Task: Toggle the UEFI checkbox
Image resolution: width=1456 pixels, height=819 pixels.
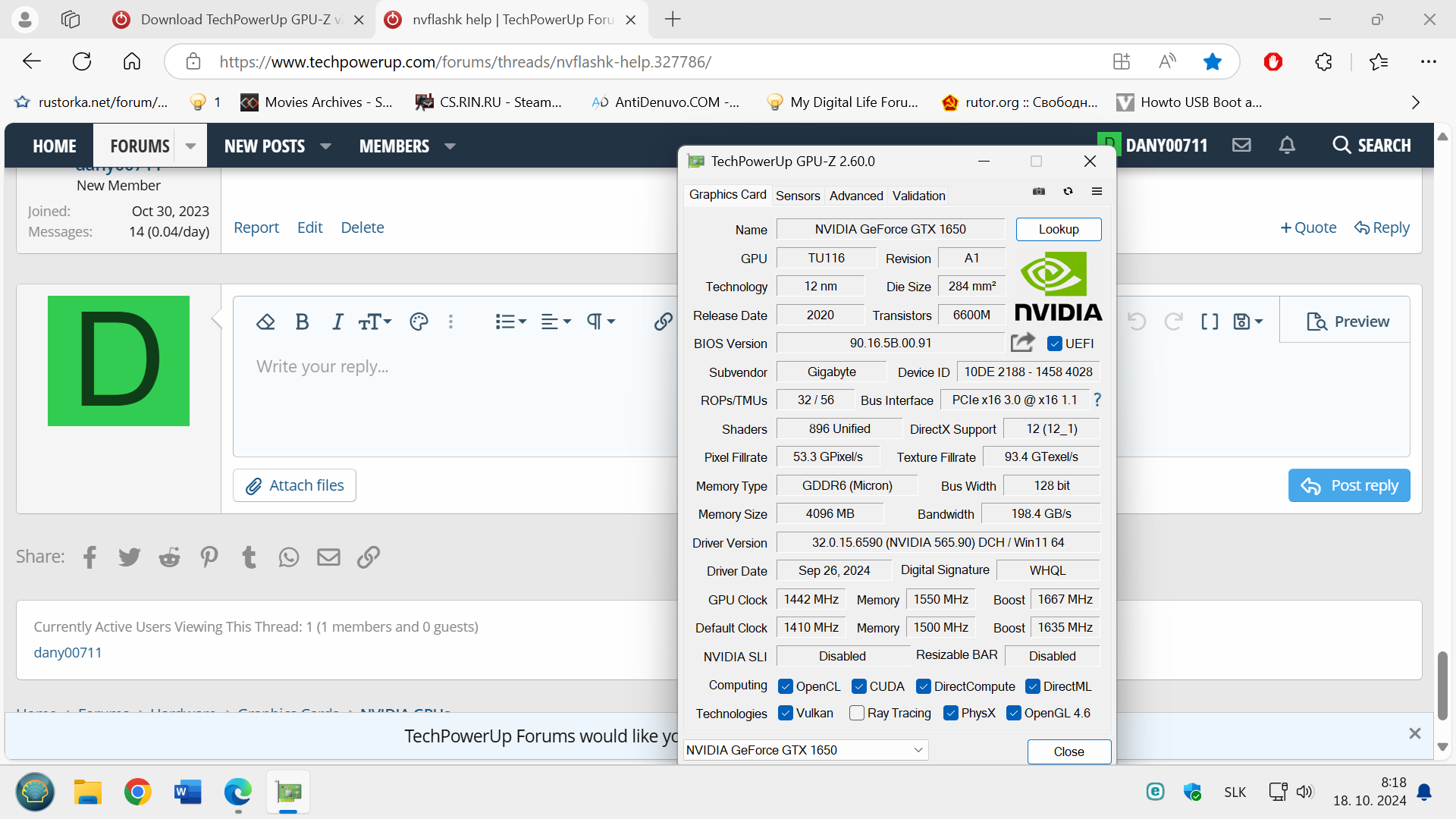Action: click(x=1054, y=344)
